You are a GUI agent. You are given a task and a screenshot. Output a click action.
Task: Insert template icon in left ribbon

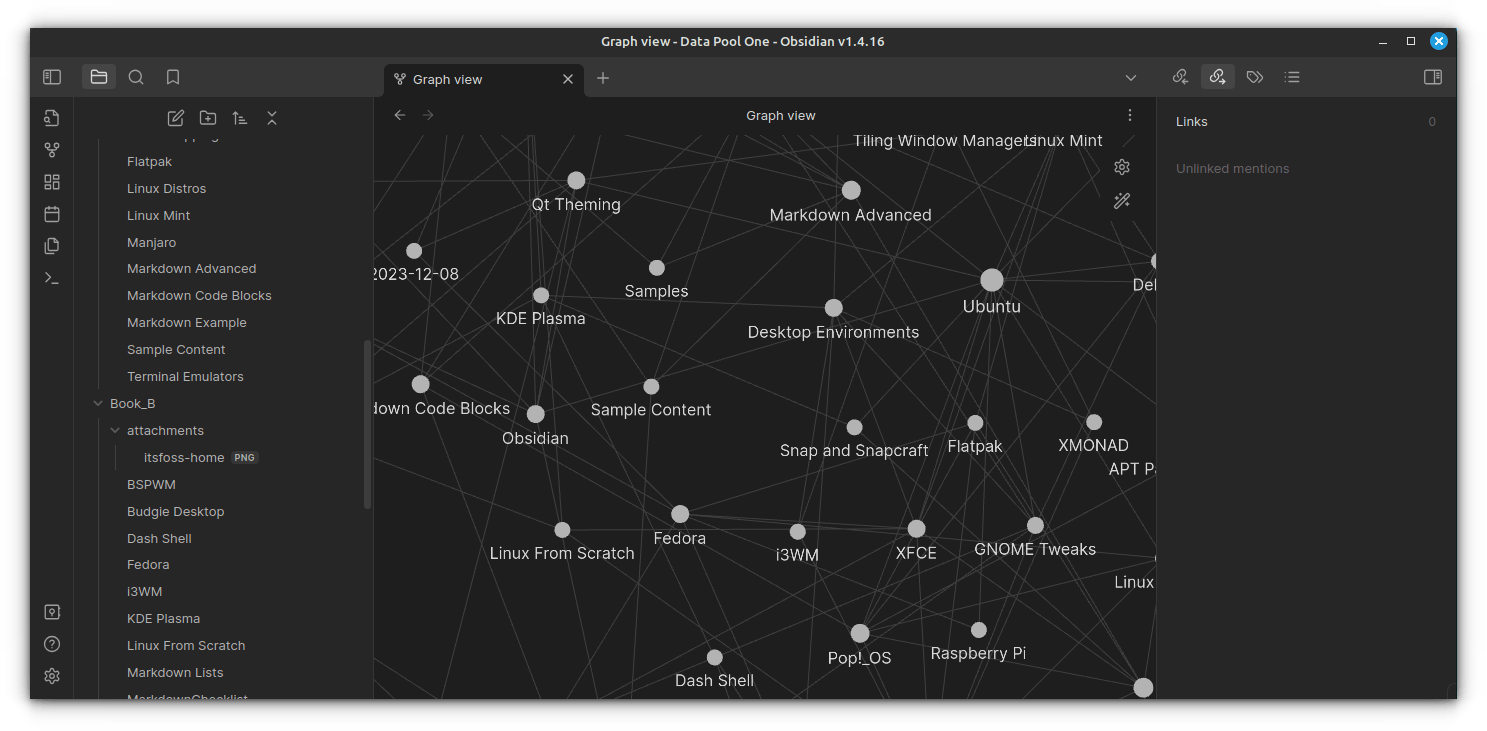52,246
